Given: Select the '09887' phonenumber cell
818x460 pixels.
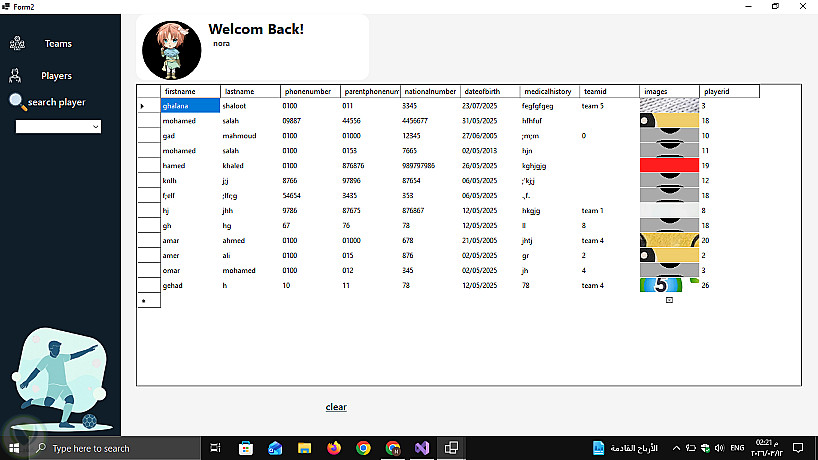Looking at the screenshot, I should (310, 121).
